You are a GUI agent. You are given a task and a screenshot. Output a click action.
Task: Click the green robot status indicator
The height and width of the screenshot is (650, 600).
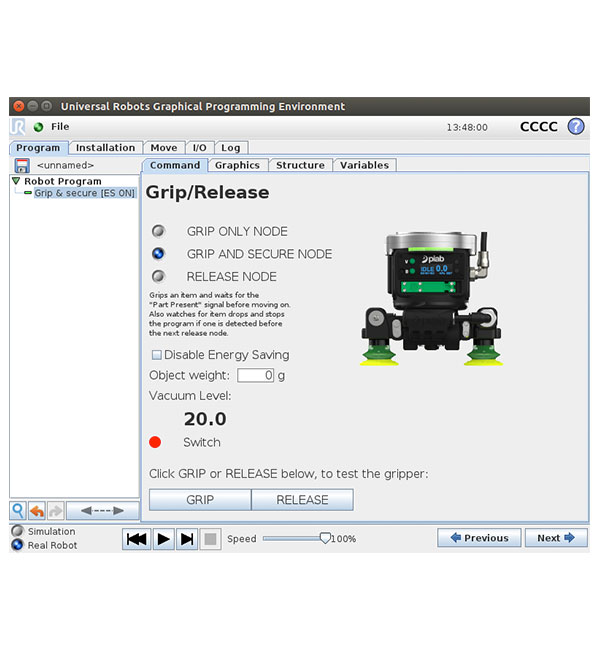(39, 127)
